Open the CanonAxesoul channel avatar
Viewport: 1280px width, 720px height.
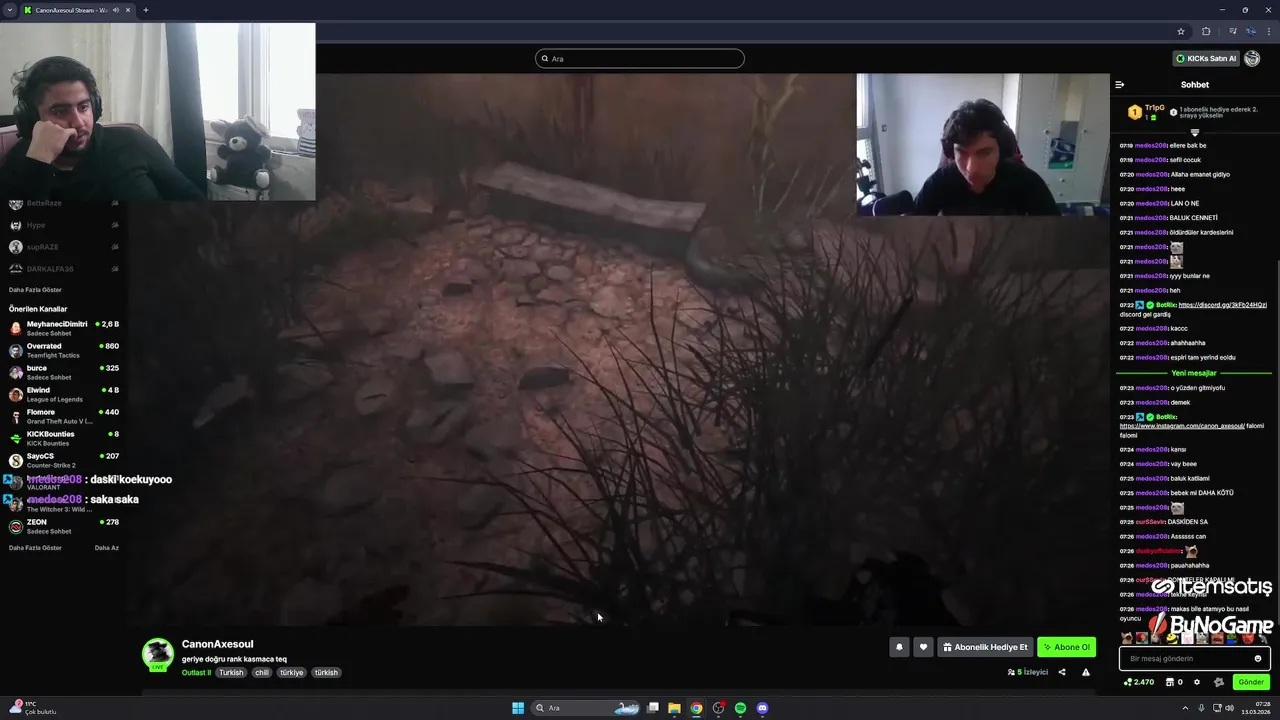click(157, 654)
